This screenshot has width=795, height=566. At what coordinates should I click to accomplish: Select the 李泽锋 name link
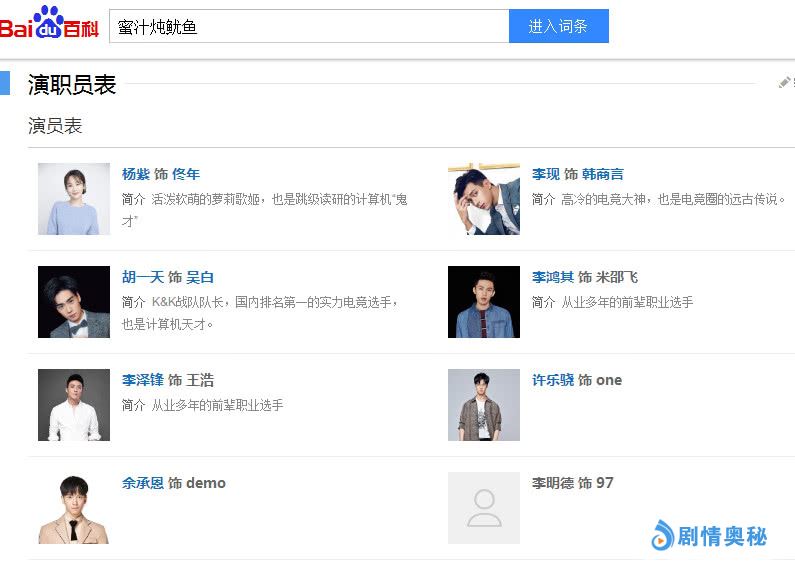coord(142,380)
